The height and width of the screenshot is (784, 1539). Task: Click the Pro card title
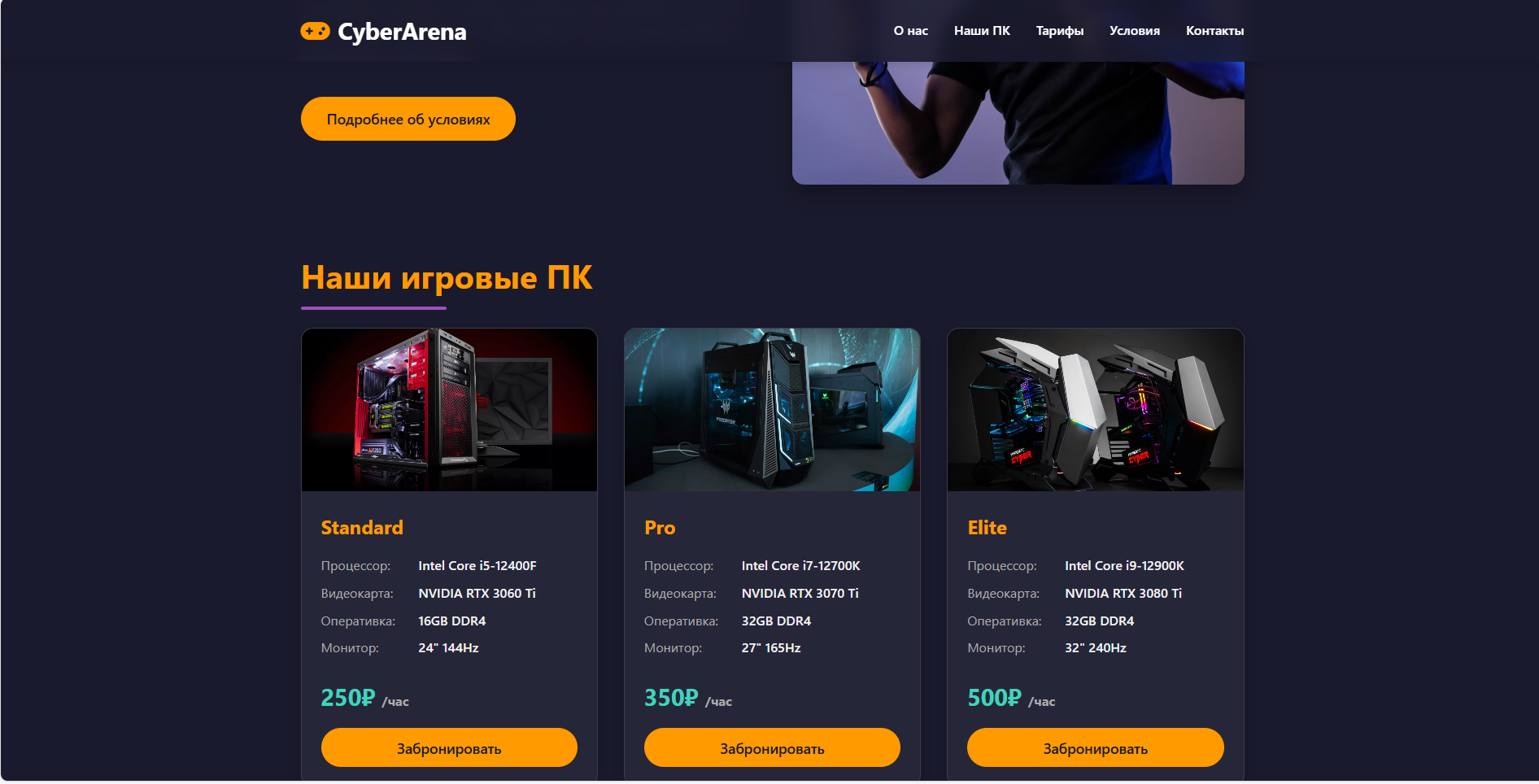[660, 528]
